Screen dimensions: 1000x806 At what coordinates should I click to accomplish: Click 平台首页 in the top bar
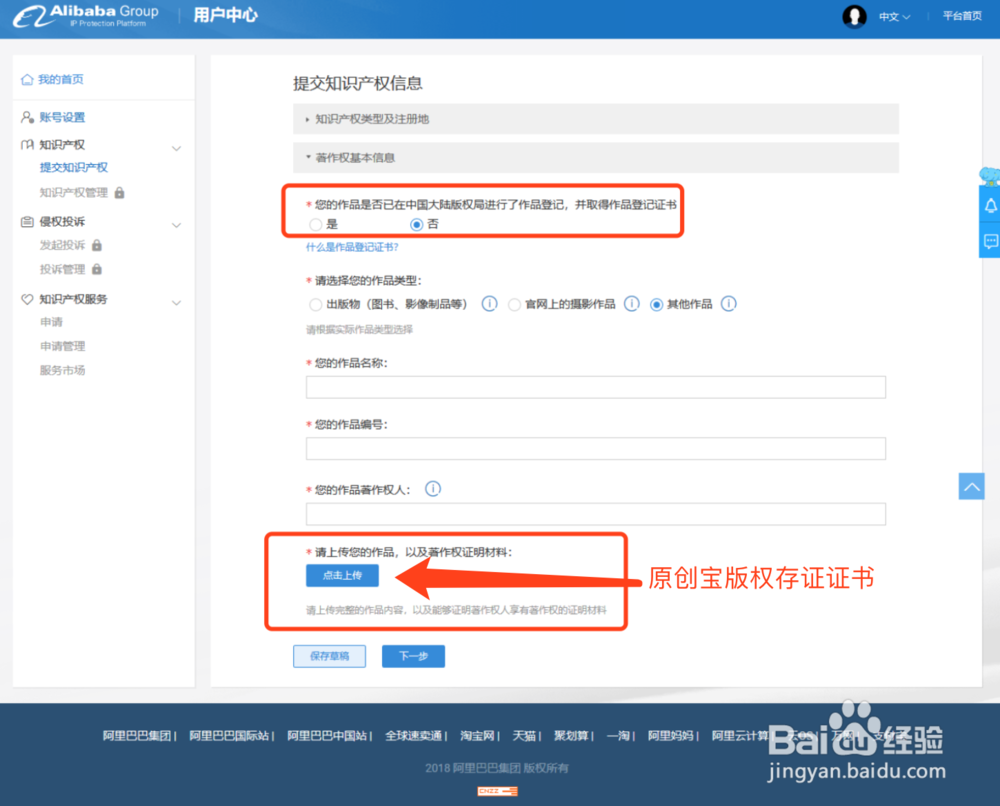tap(961, 16)
